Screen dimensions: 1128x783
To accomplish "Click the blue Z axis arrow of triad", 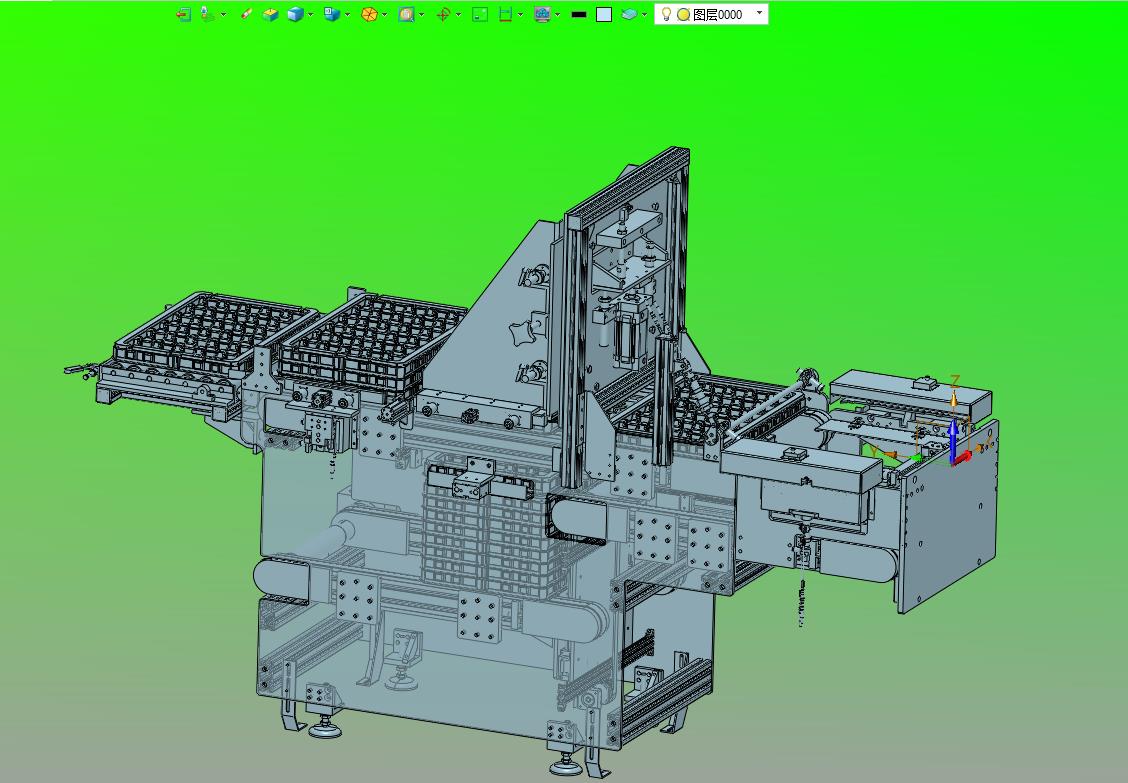I will coord(953,440).
